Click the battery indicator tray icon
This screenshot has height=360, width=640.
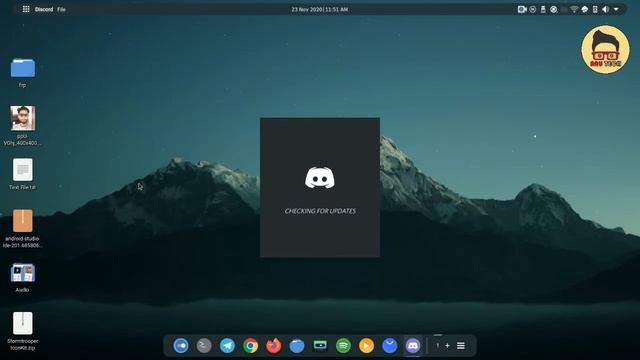[595, 9]
